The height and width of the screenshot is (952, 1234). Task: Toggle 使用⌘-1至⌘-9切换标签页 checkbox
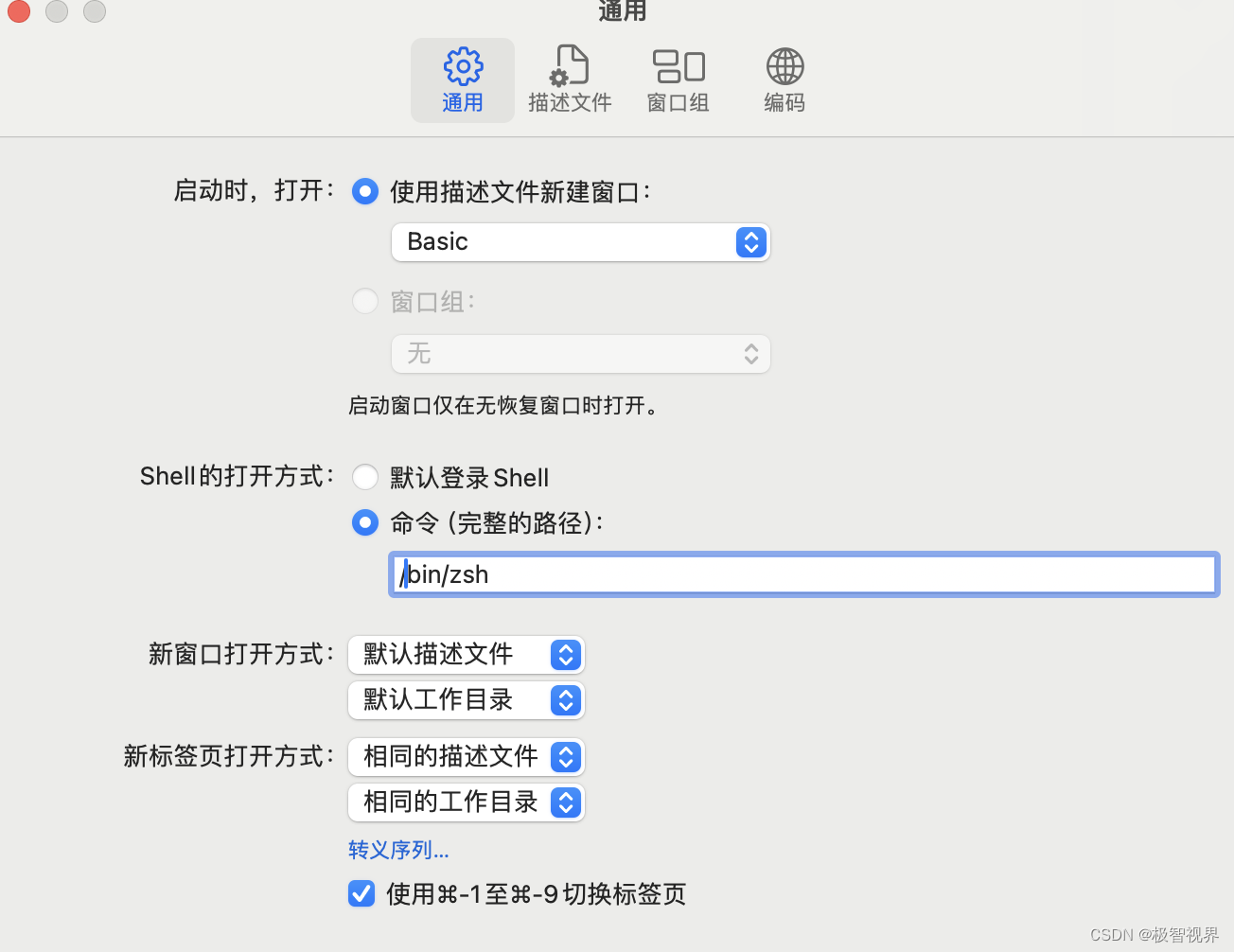tap(361, 893)
